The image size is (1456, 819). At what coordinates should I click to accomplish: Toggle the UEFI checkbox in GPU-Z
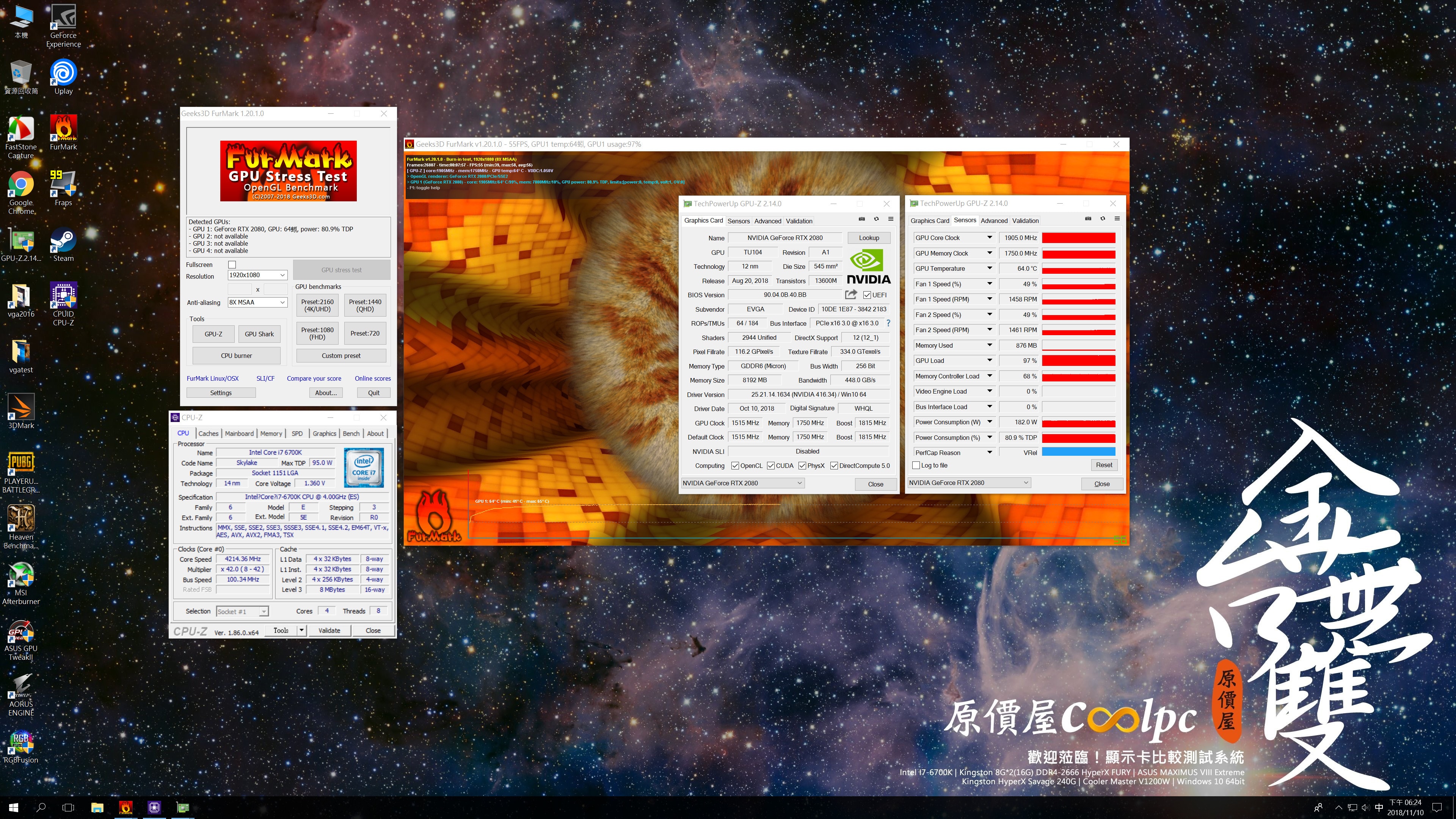pos(866,295)
